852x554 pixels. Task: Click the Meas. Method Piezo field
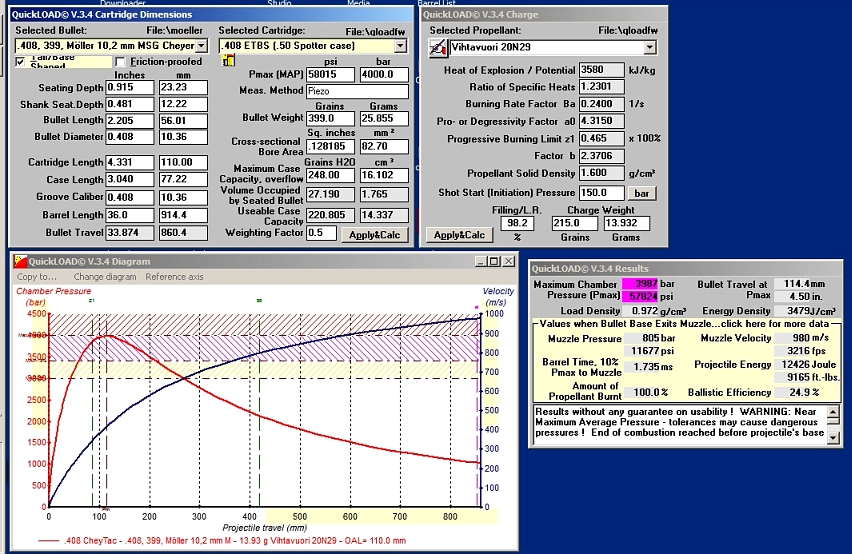357,91
